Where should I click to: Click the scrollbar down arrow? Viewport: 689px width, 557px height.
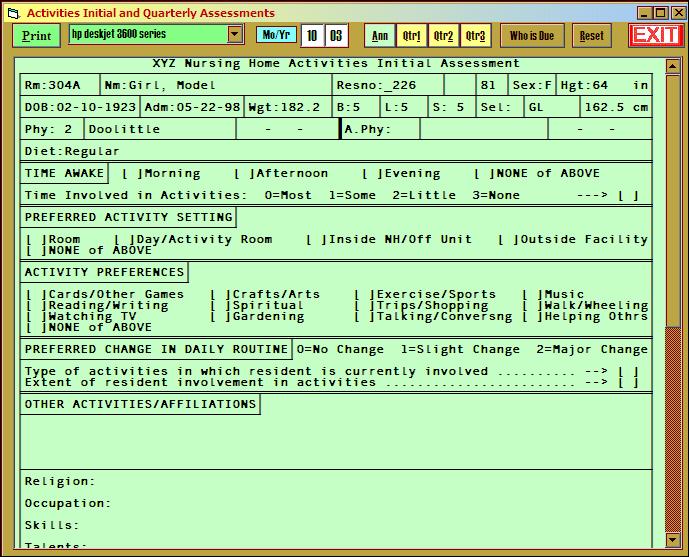(673, 539)
